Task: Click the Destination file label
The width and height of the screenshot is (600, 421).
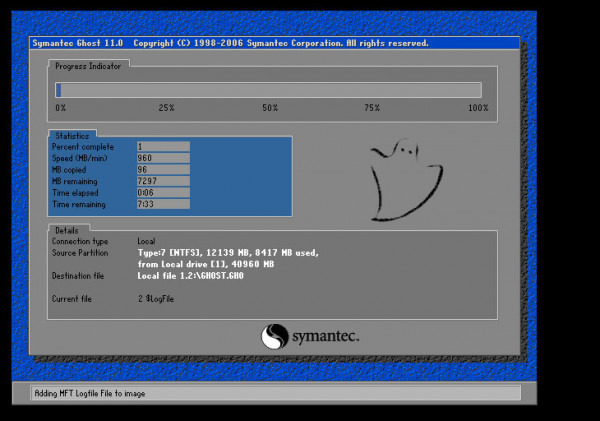Action: 78,276
